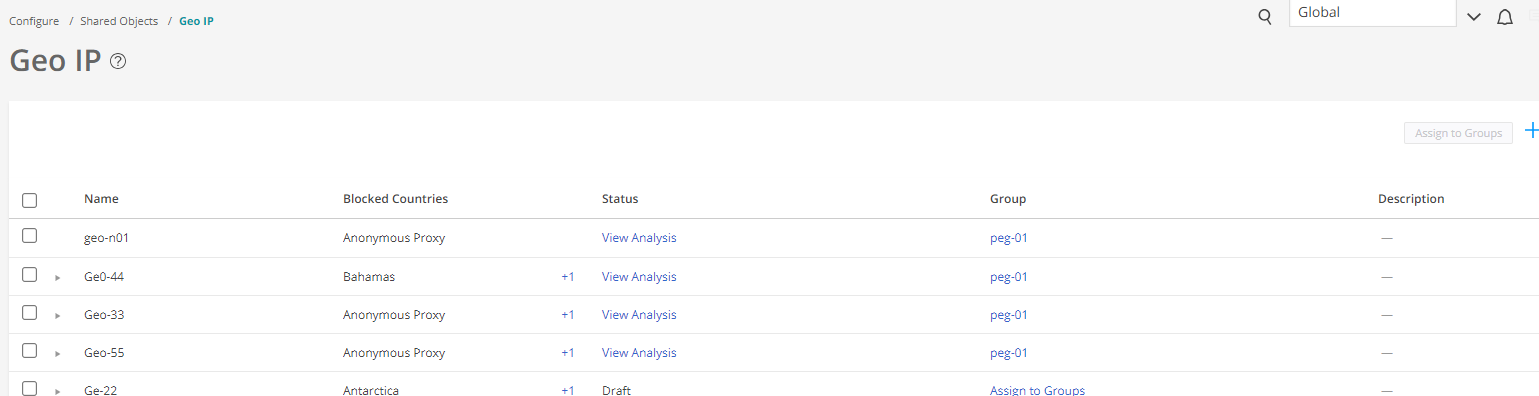Viewport: 1539px width, 396px height.
Task: Open peg-01 group in Geo-33 row
Action: (x=1009, y=314)
